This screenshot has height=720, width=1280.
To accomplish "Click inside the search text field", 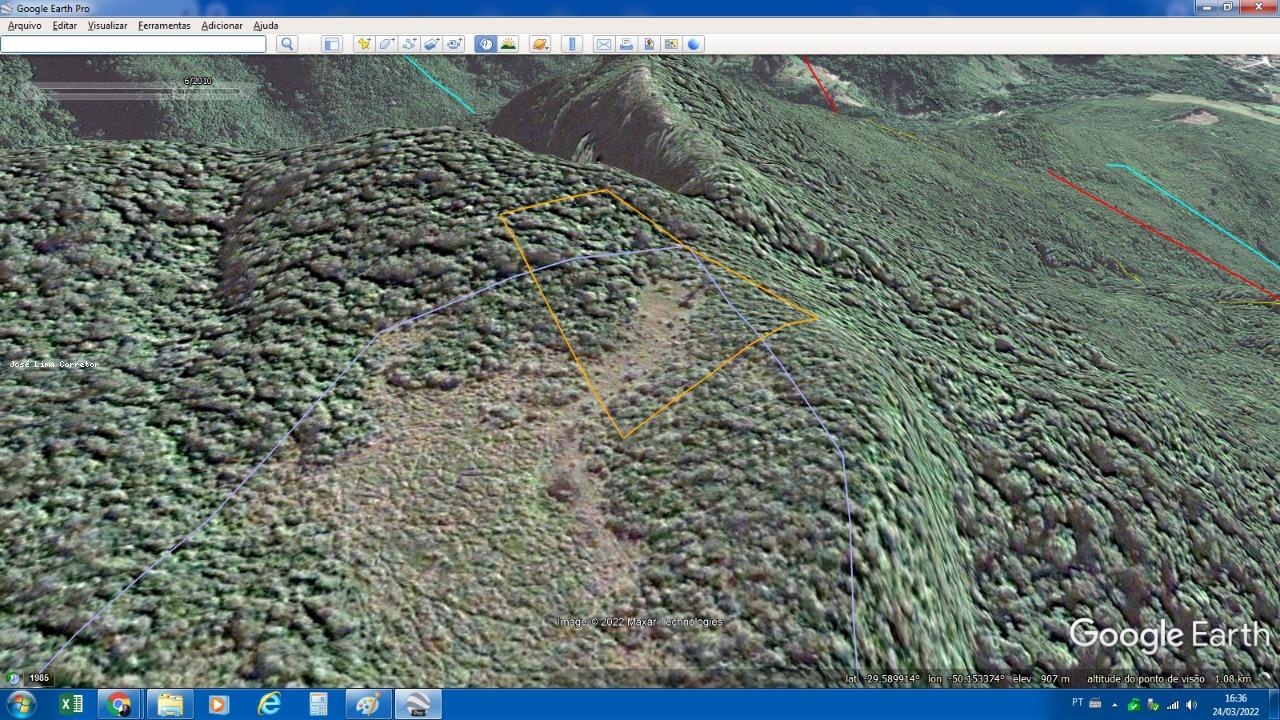I will tap(133, 44).
